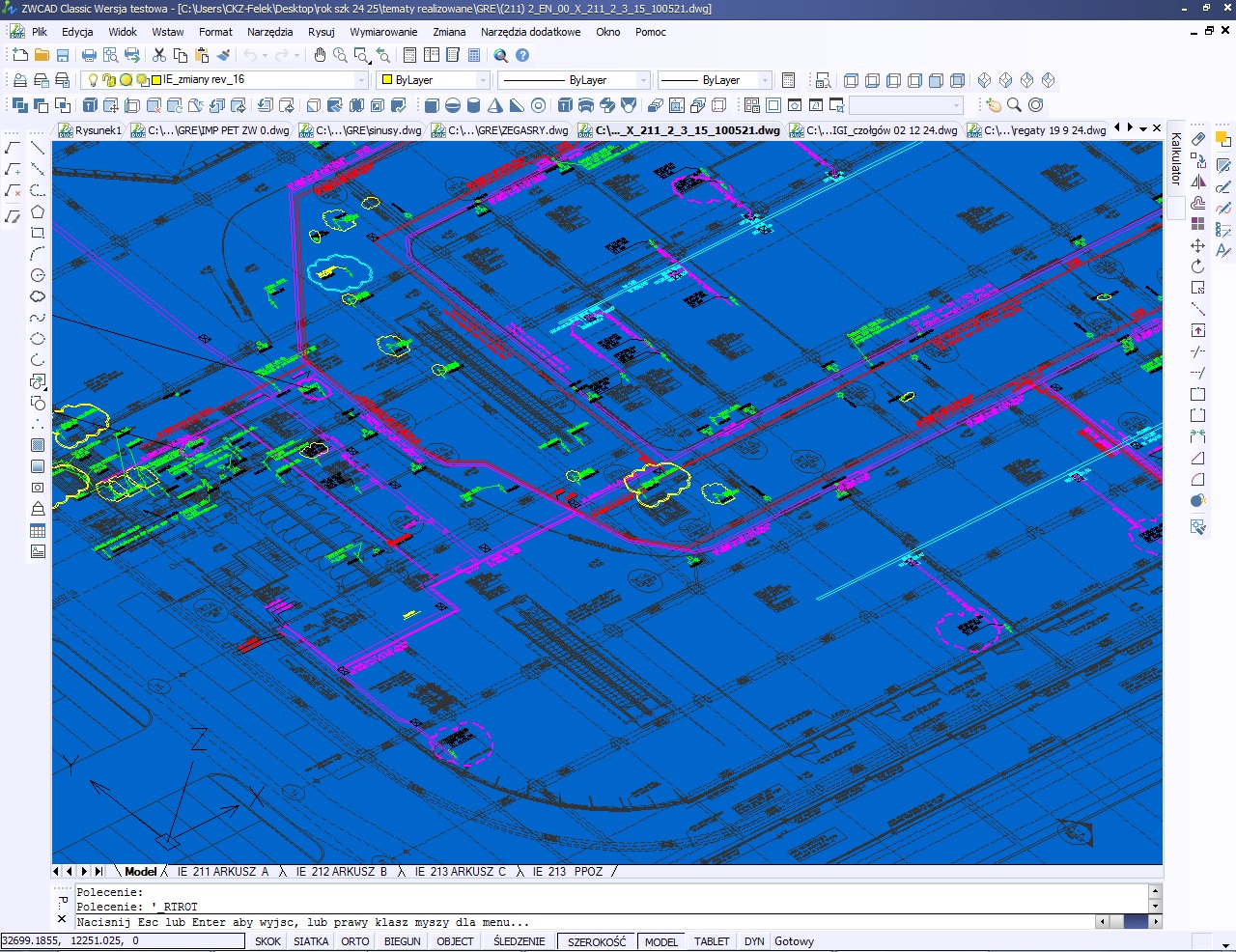The width and height of the screenshot is (1236, 952).
Task: Open the Help question mark icon
Action: pyautogui.click(x=522, y=55)
